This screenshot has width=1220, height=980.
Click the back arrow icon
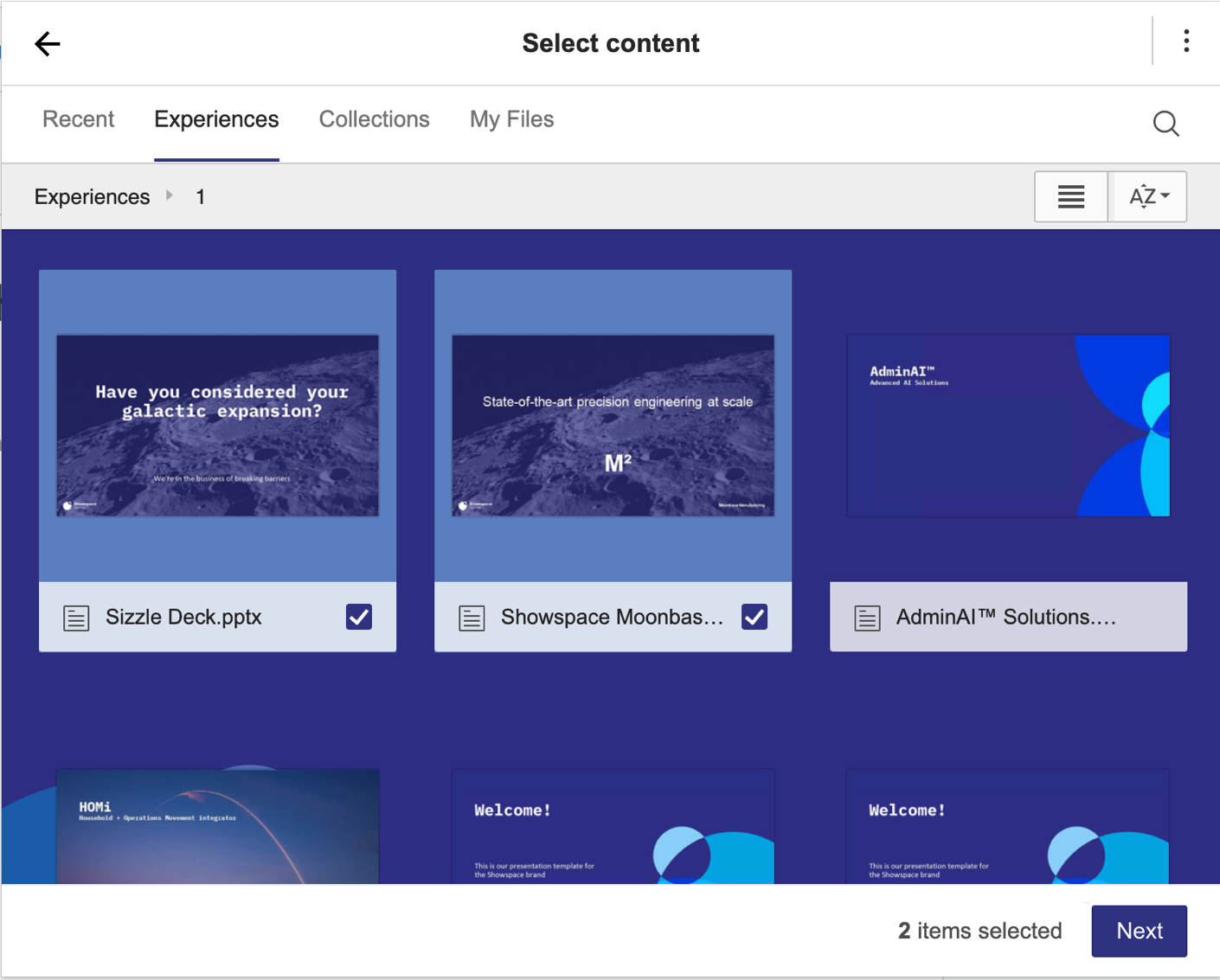[48, 43]
